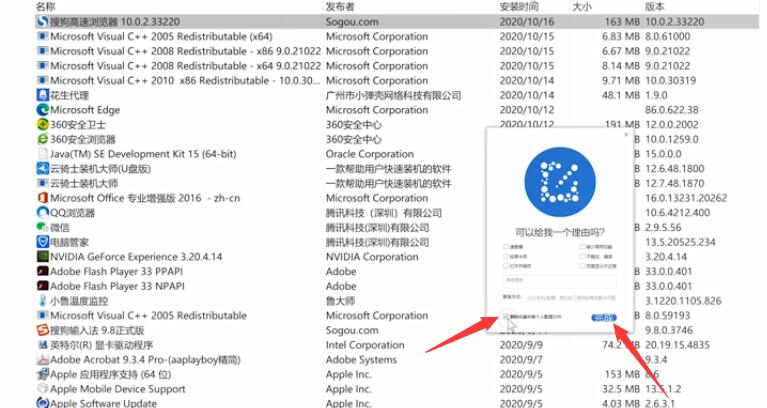
Task: Click the 英特尔(R) 显卡驱动程序 icon
Action: 43,345
